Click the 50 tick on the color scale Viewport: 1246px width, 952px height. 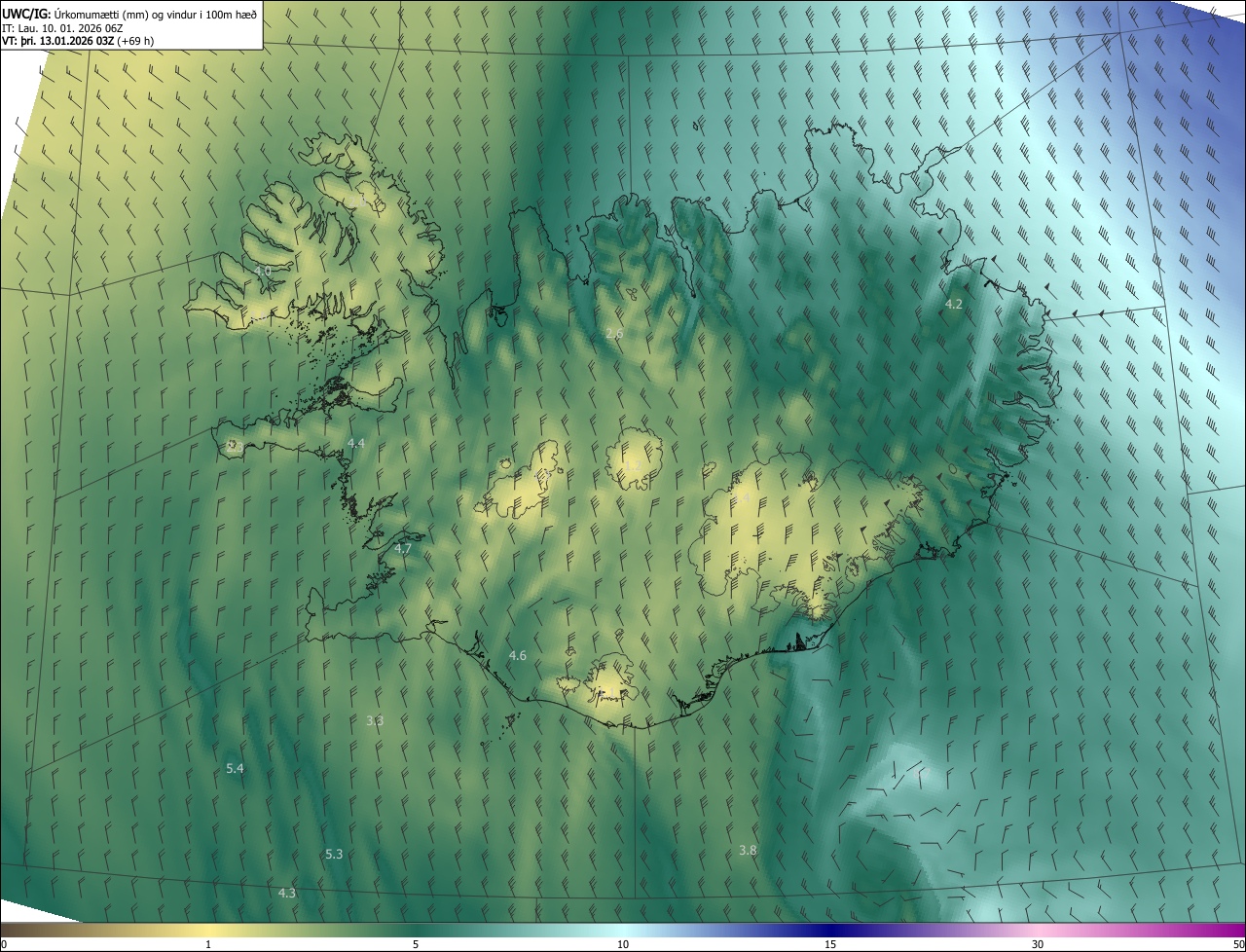point(1238,944)
